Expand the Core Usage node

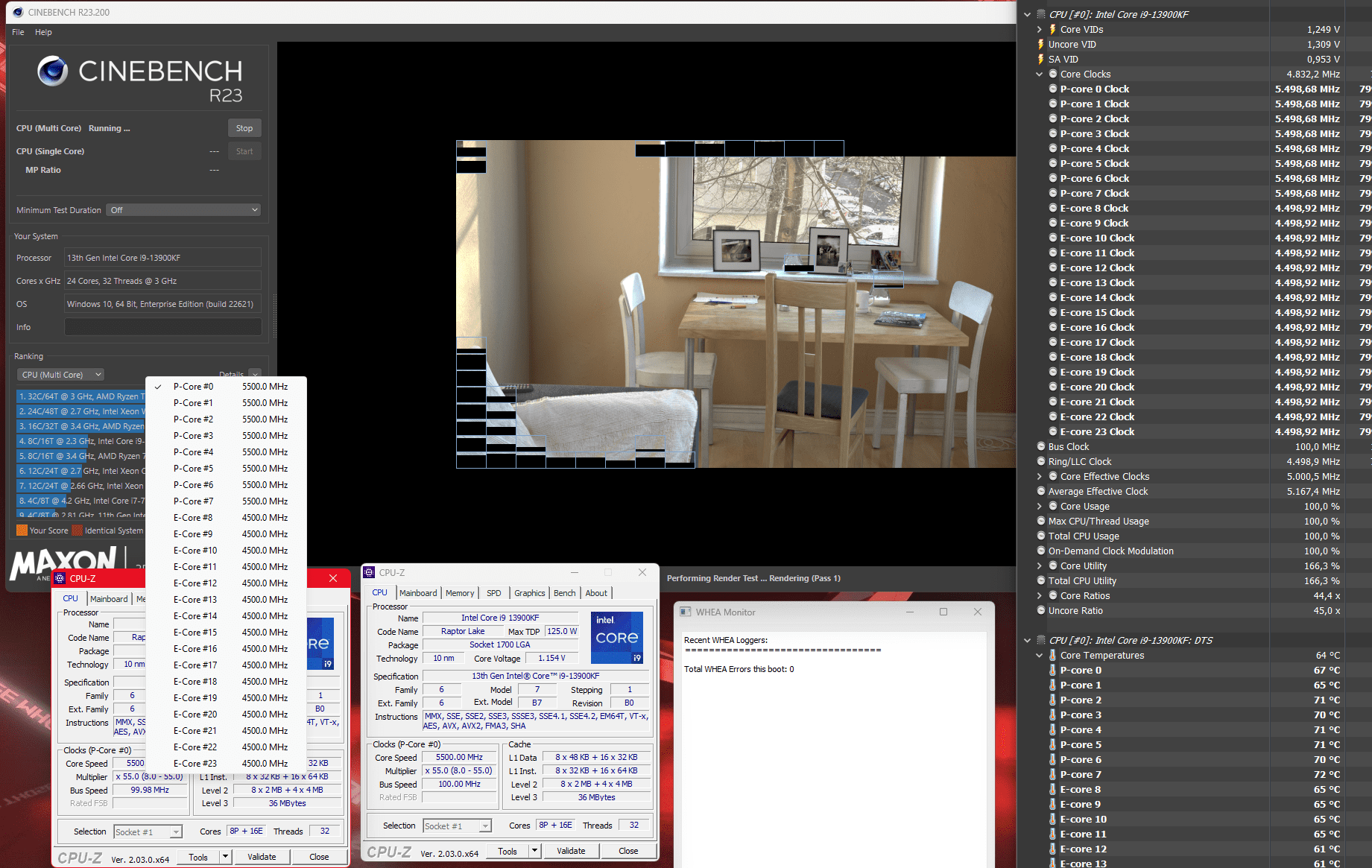point(1040,506)
